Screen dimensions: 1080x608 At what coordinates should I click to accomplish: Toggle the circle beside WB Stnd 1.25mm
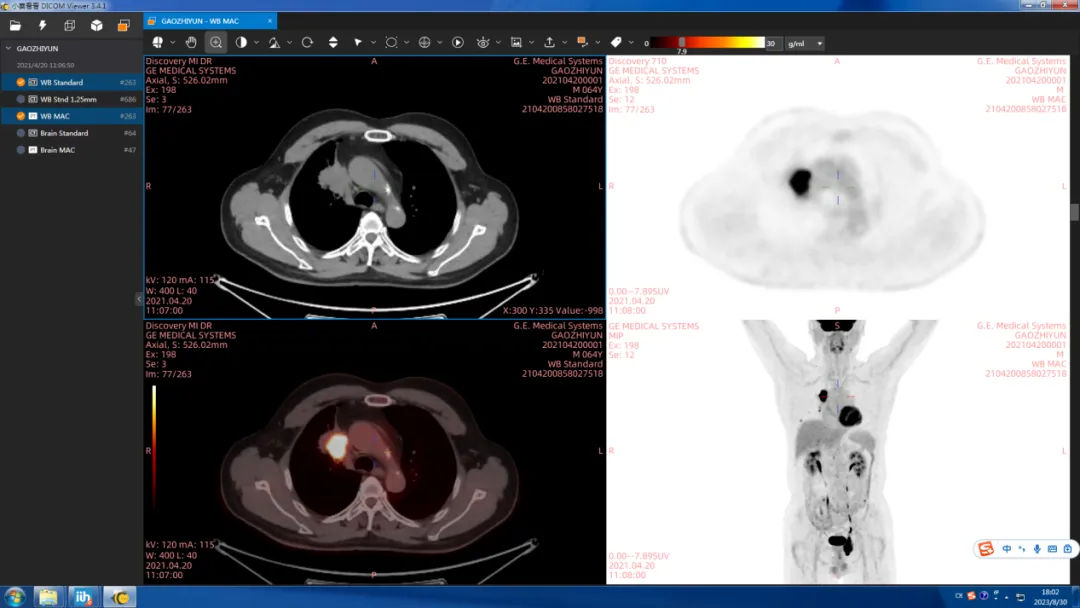(x=21, y=99)
